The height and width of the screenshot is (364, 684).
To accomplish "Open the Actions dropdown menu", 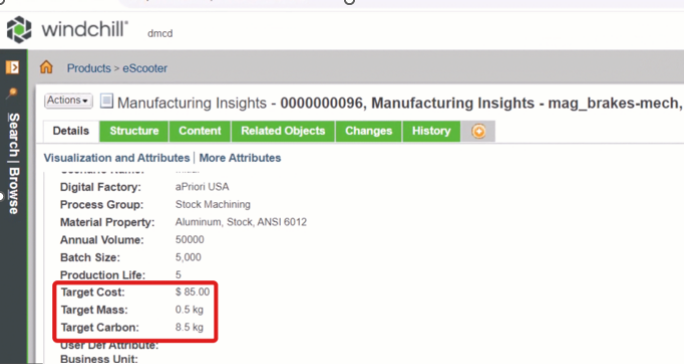I will pos(68,100).
